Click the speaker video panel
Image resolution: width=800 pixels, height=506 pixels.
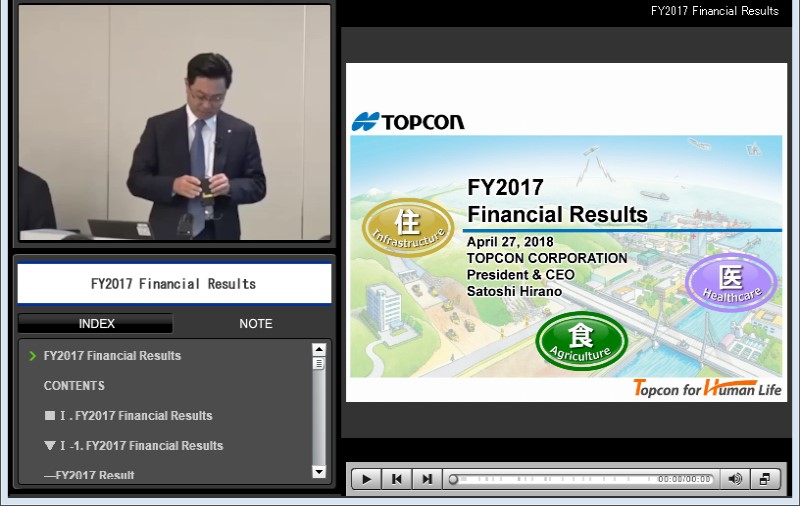[174, 122]
